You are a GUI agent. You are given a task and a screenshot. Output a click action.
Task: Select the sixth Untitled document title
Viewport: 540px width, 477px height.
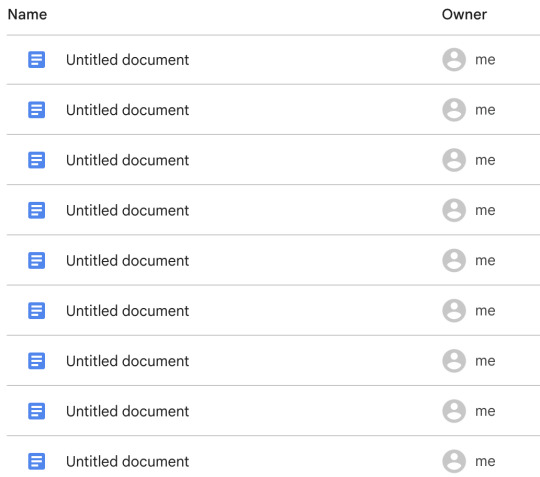click(127, 311)
